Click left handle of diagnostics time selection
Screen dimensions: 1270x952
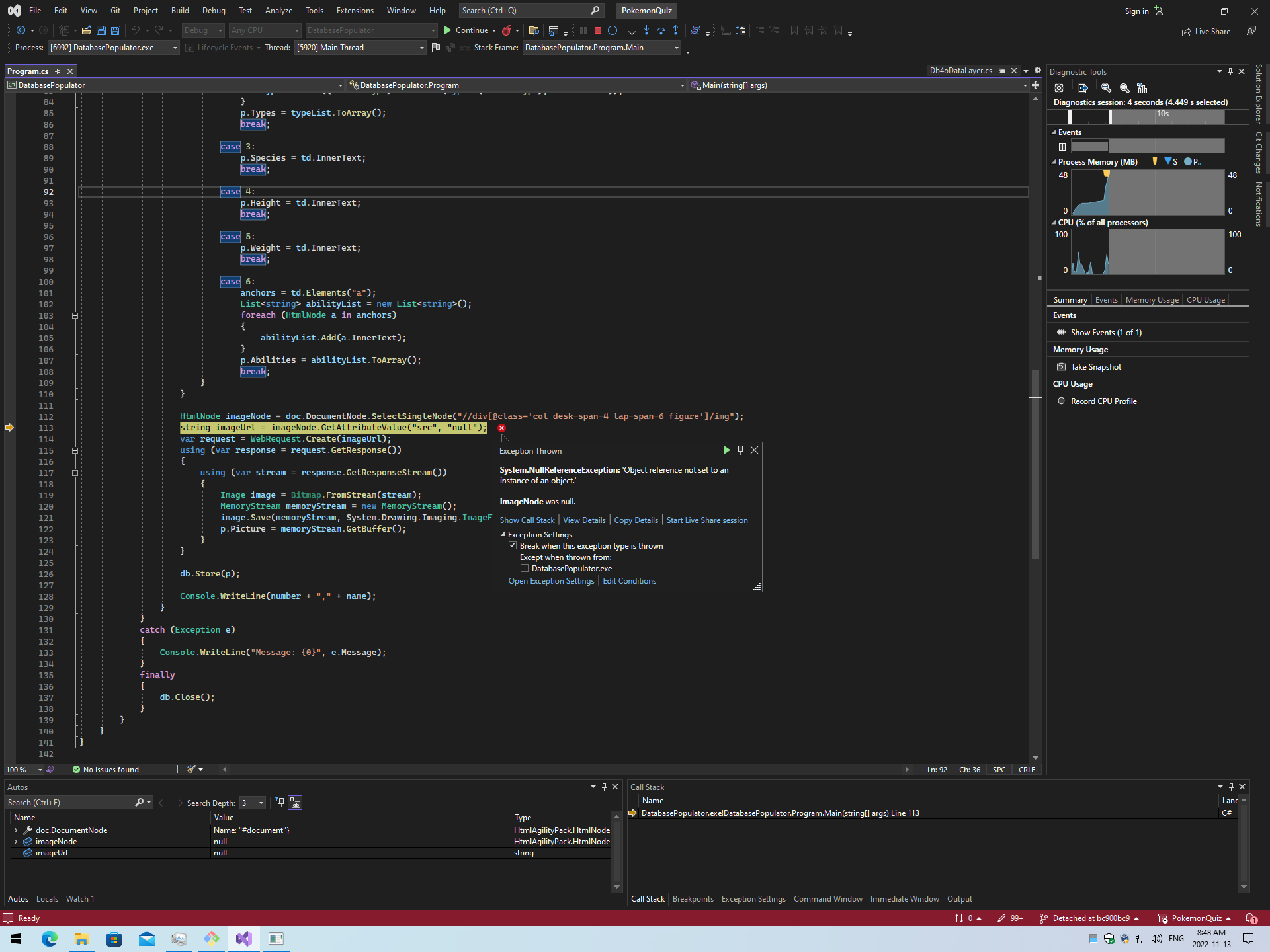[x=1070, y=116]
